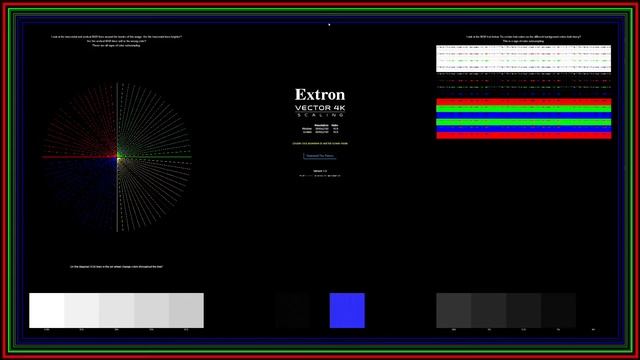Pick the darkest swatch of the light grayscale strip
This screenshot has height=360, width=640.
(x=186, y=310)
